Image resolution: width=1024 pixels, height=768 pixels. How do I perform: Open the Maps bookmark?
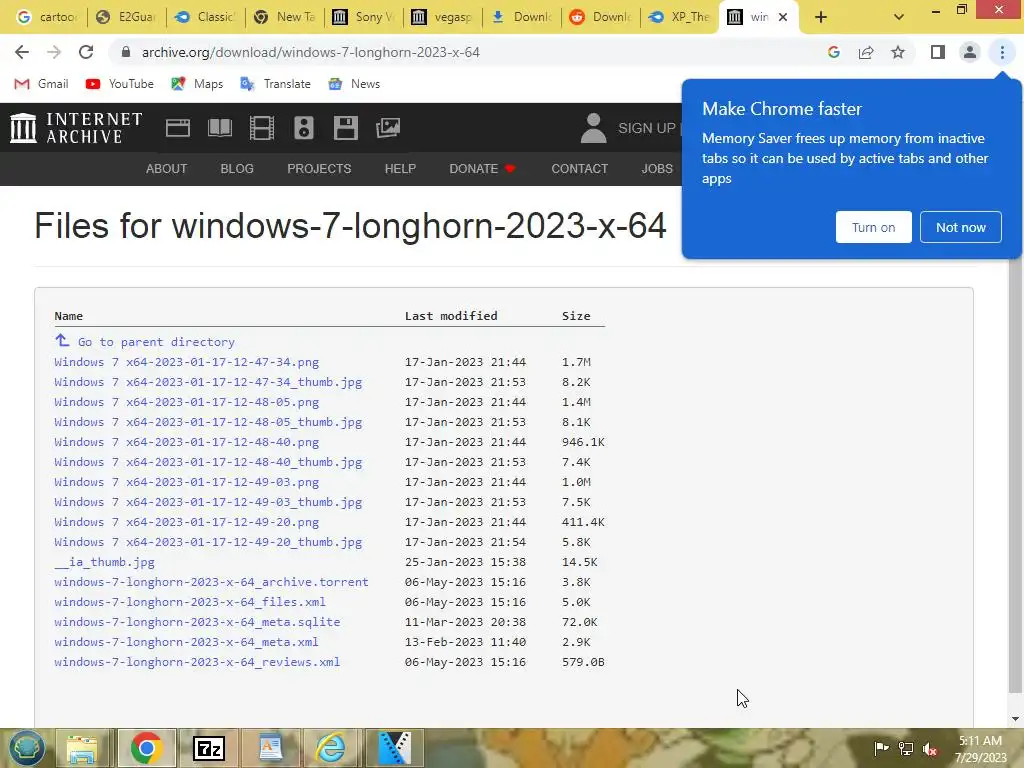tap(197, 84)
